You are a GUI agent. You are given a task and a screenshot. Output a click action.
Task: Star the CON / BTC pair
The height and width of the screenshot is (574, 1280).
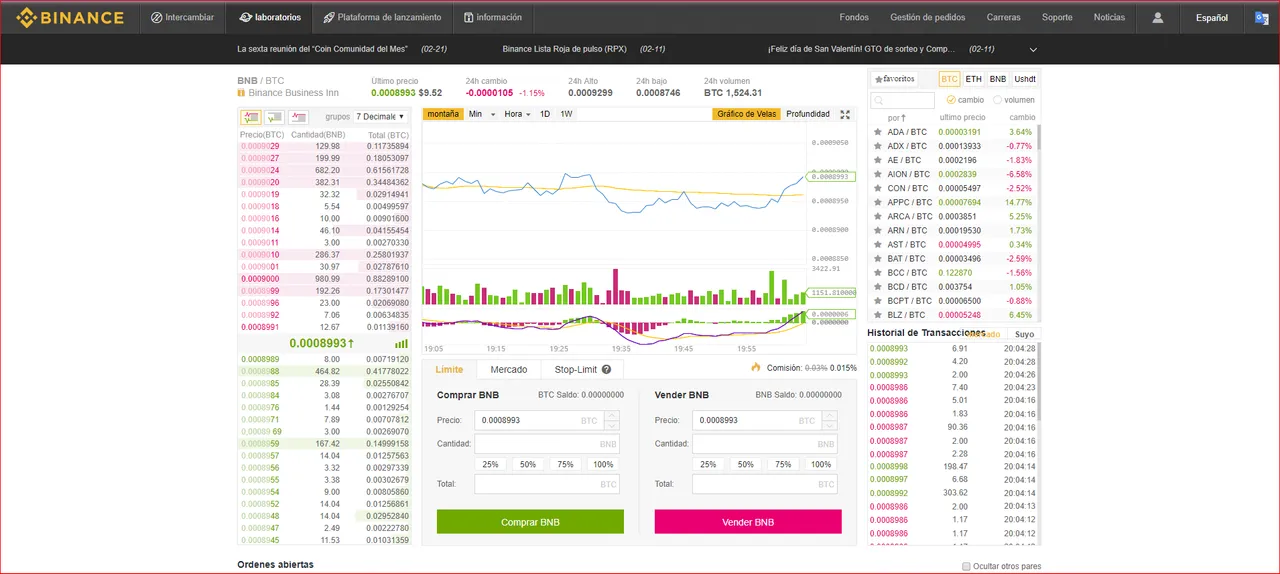(878, 188)
